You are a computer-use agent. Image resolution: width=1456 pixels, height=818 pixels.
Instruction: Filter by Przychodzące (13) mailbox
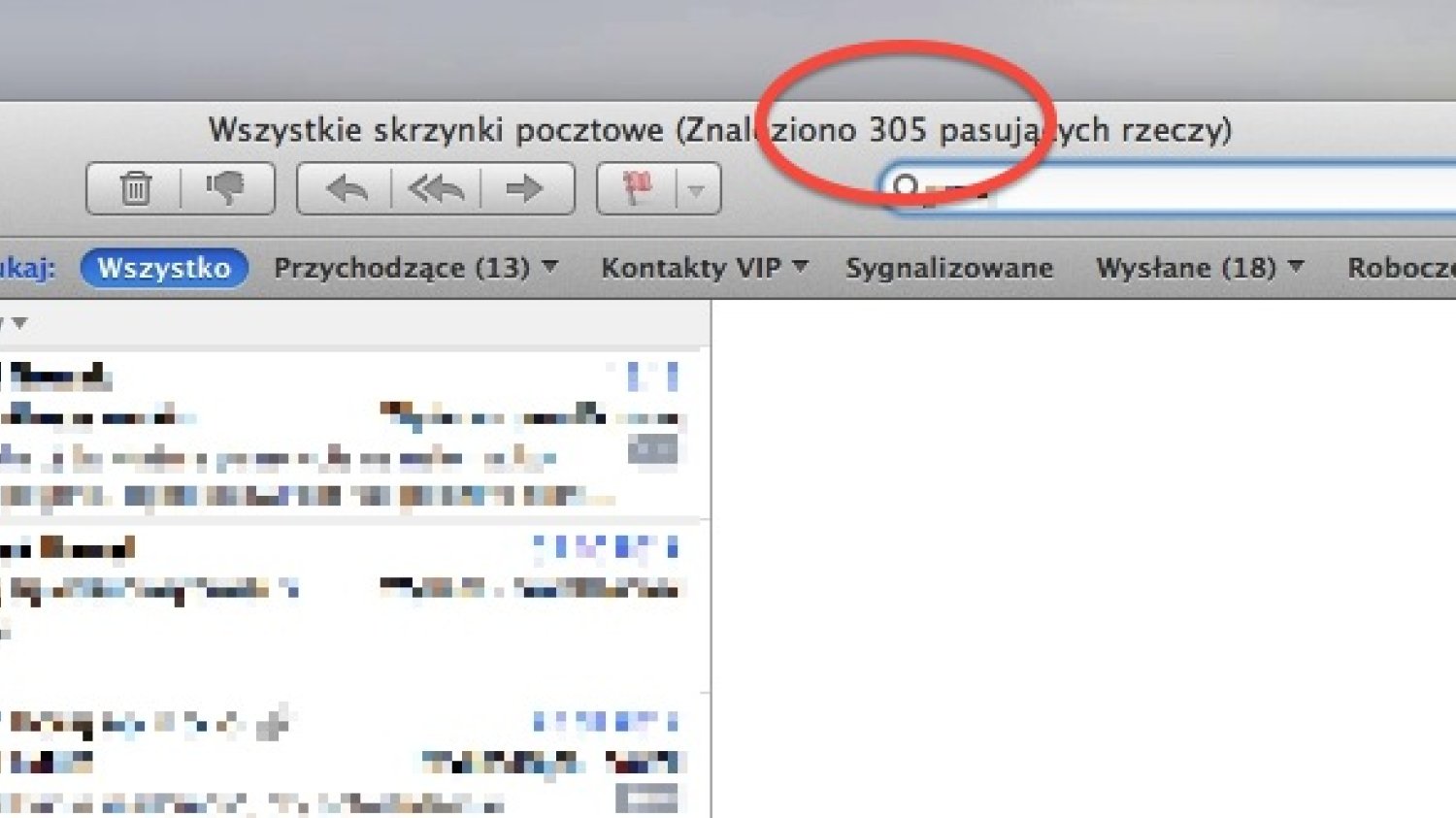point(401,268)
